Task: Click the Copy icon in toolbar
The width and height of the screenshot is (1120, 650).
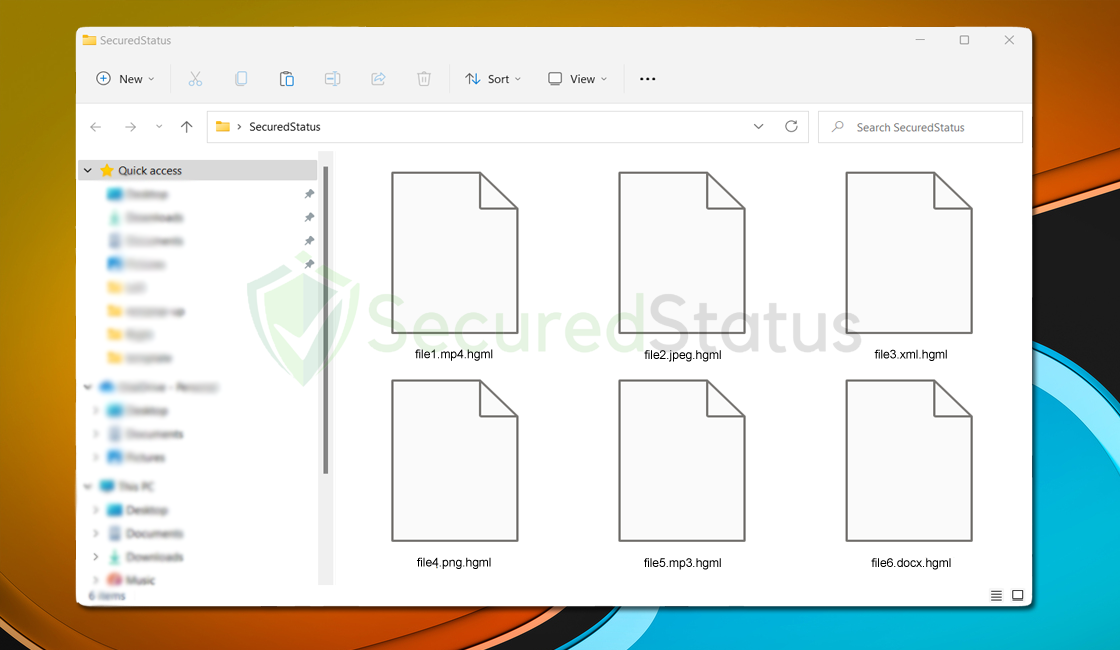Action: coord(241,79)
